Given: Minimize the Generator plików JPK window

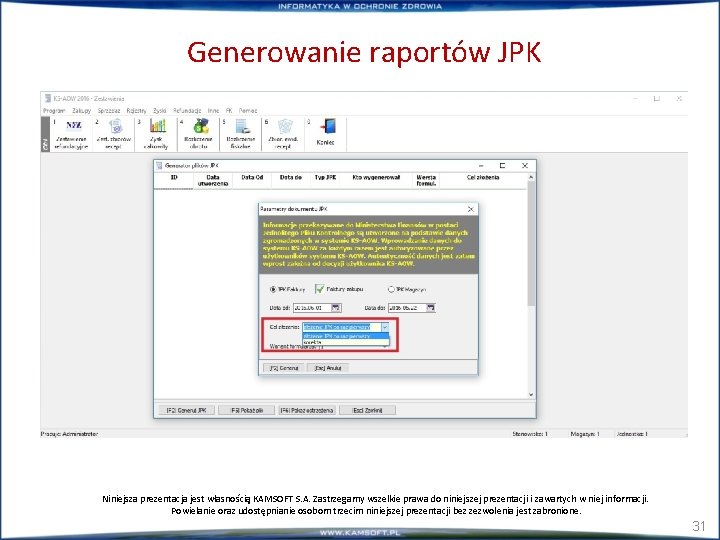Looking at the screenshot, I should point(481,166).
